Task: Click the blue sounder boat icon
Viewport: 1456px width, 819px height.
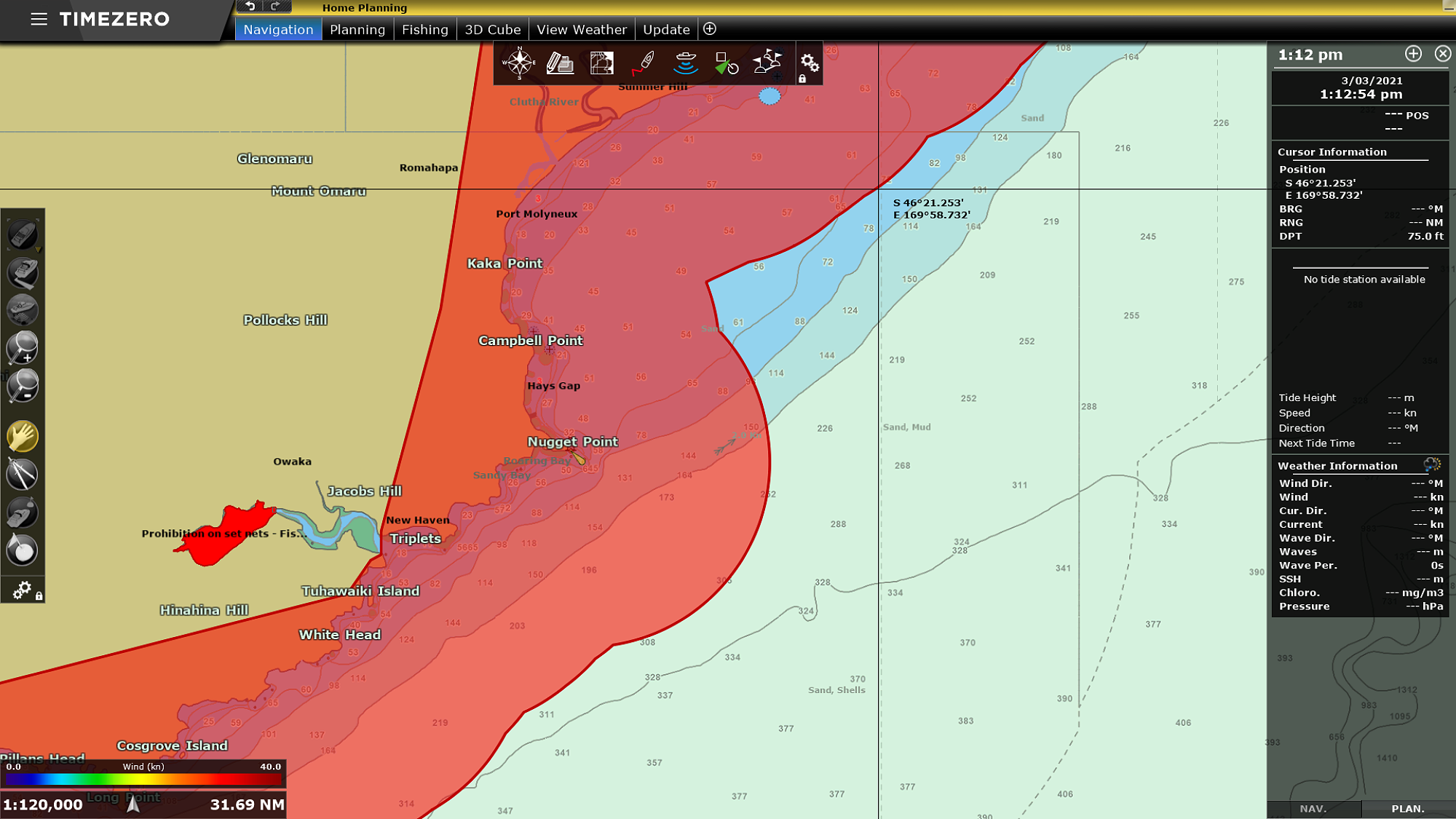Action: (685, 63)
